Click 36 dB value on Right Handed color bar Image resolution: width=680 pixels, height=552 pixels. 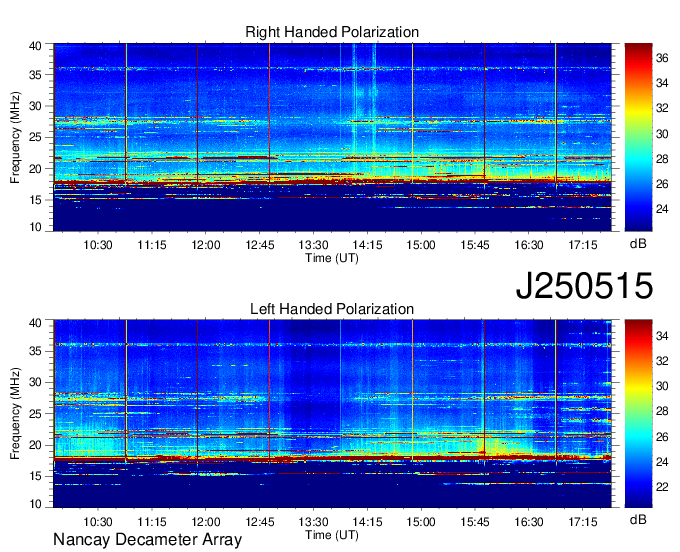[662, 58]
